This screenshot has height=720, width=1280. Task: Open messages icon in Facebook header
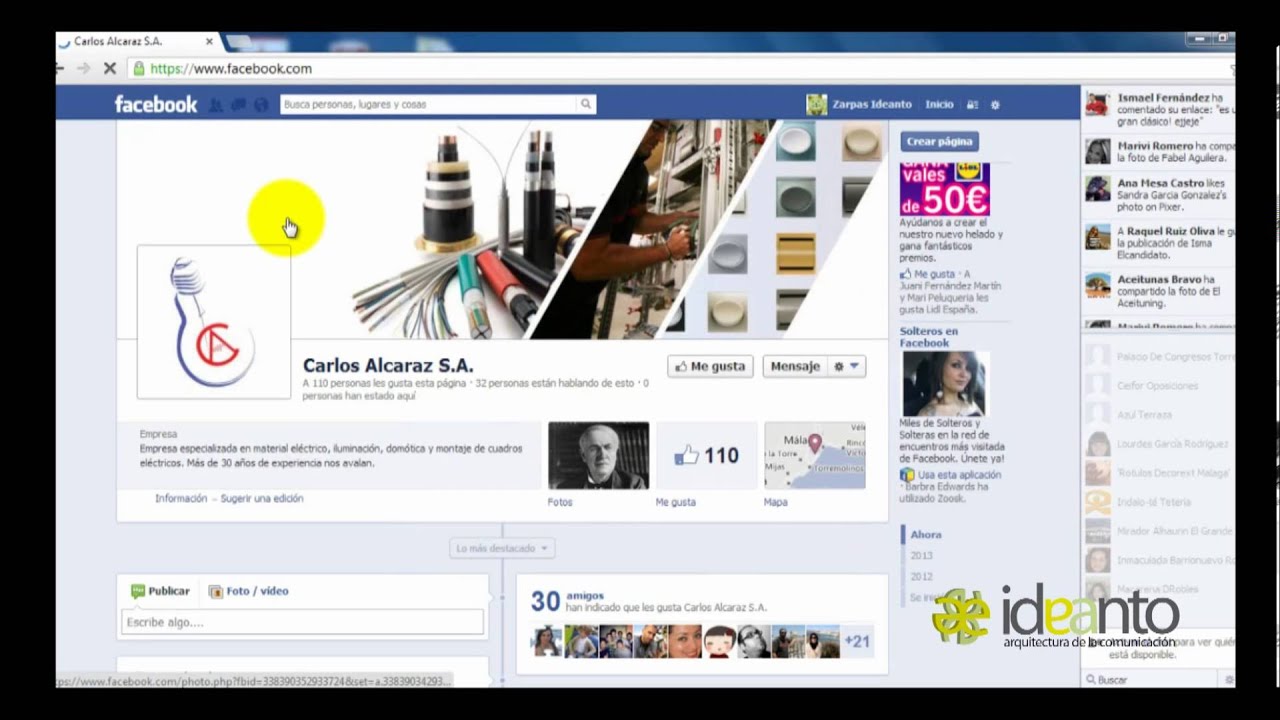(x=238, y=104)
